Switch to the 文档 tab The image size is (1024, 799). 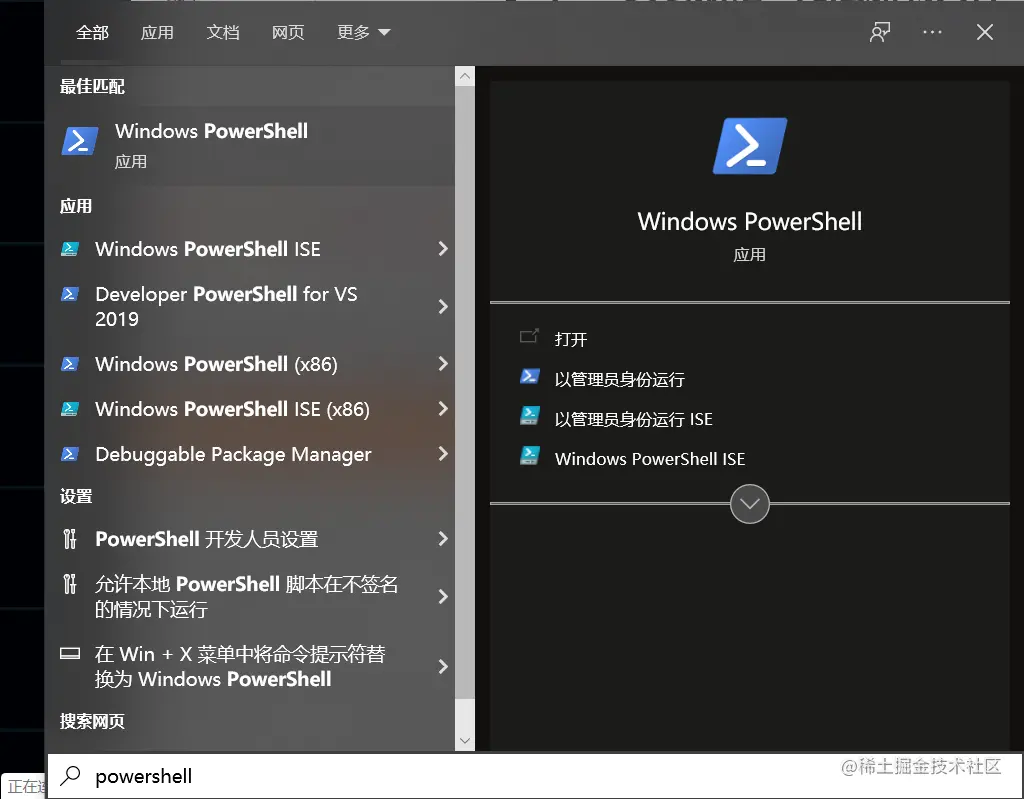coord(223,32)
